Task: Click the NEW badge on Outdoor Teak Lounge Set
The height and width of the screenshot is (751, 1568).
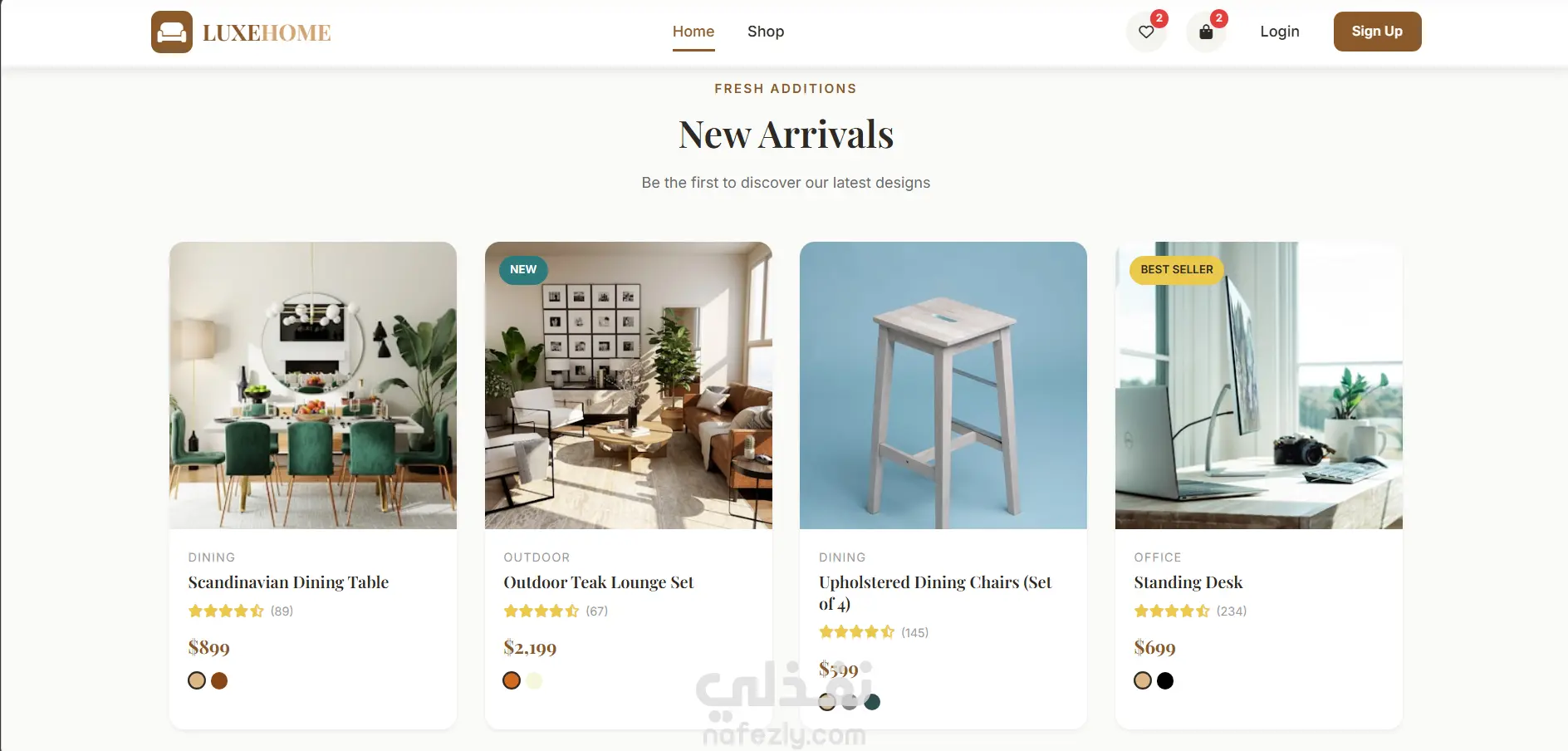Action: tap(523, 269)
